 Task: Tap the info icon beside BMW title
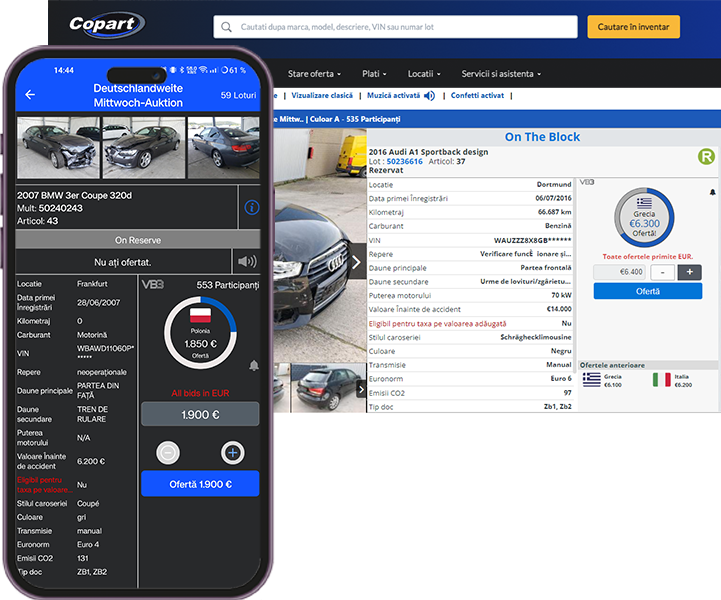tap(252, 207)
